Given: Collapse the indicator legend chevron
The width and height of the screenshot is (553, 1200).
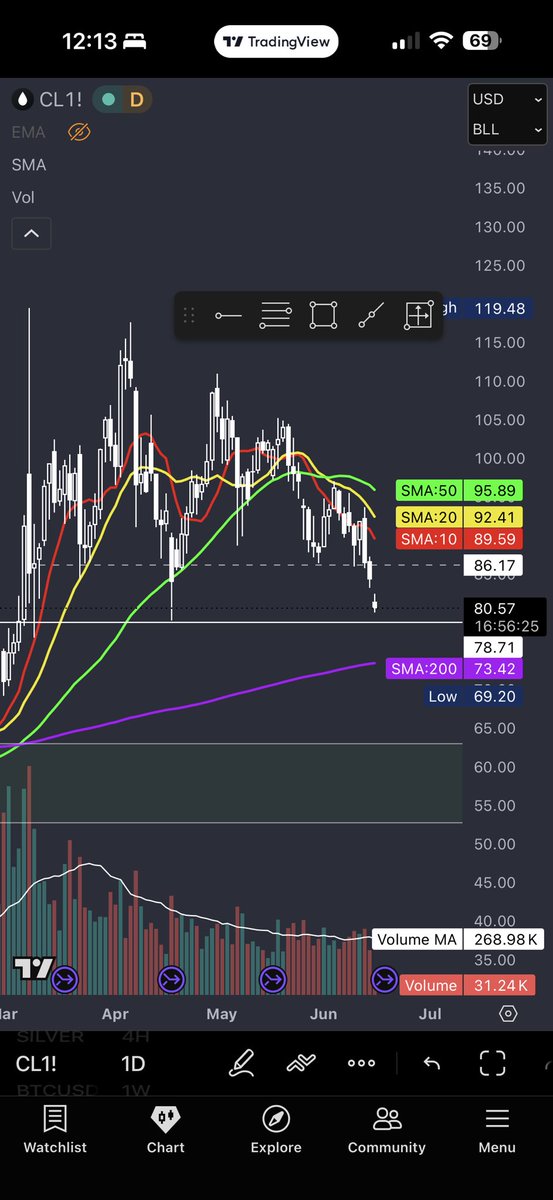Looking at the screenshot, I should click(31, 234).
